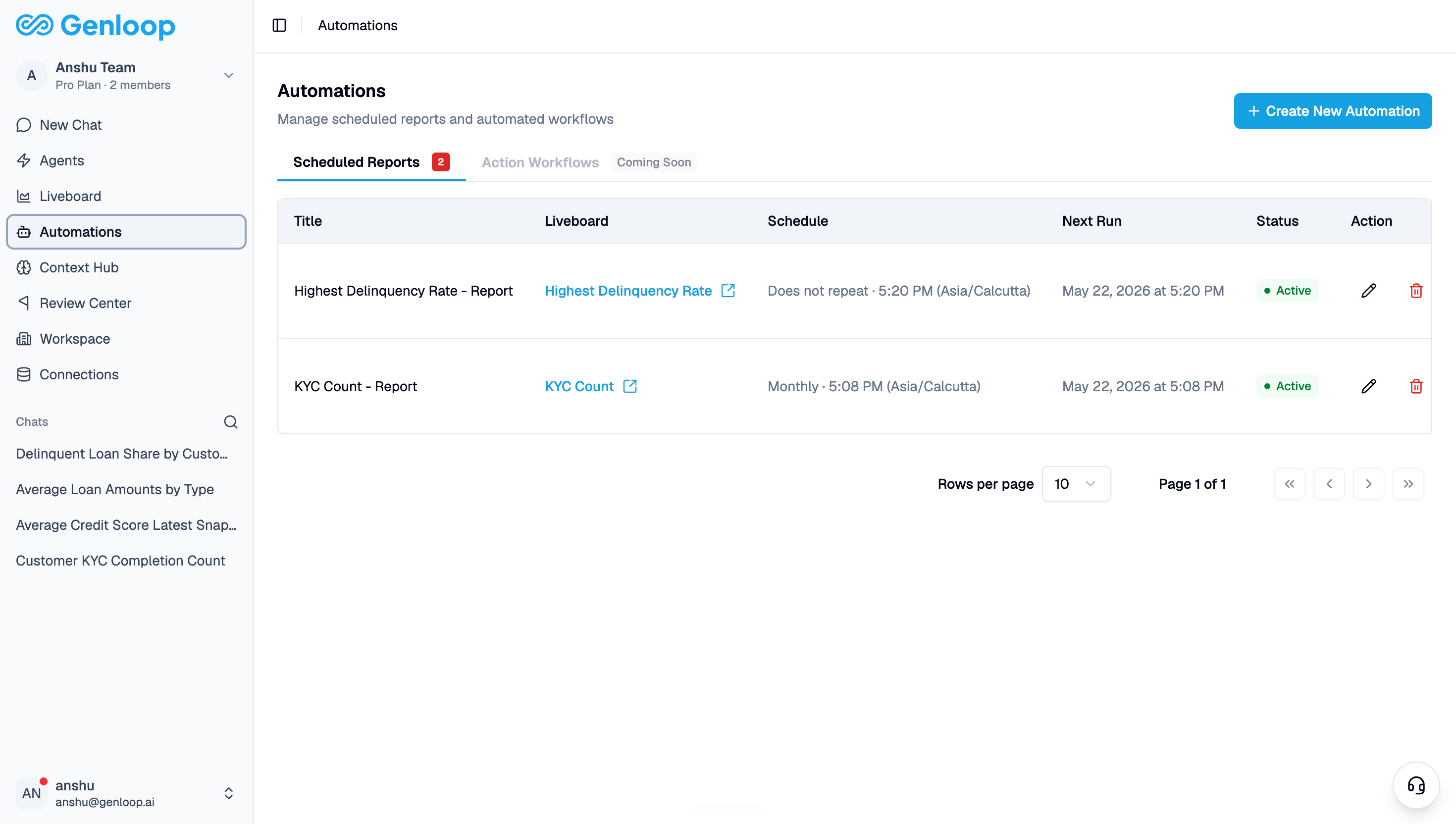
Task: Switch to Action Workflows tab
Action: click(540, 162)
